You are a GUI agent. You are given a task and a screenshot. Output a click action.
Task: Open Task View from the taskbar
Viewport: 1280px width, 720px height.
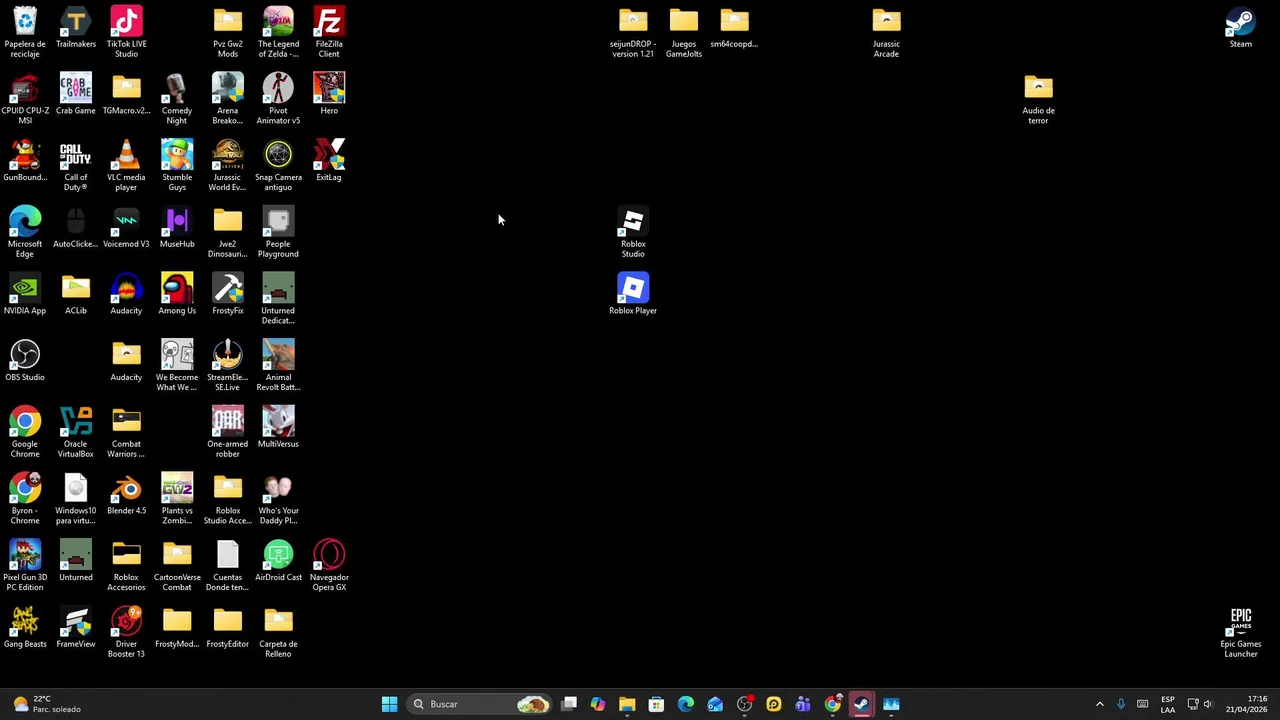click(569, 704)
